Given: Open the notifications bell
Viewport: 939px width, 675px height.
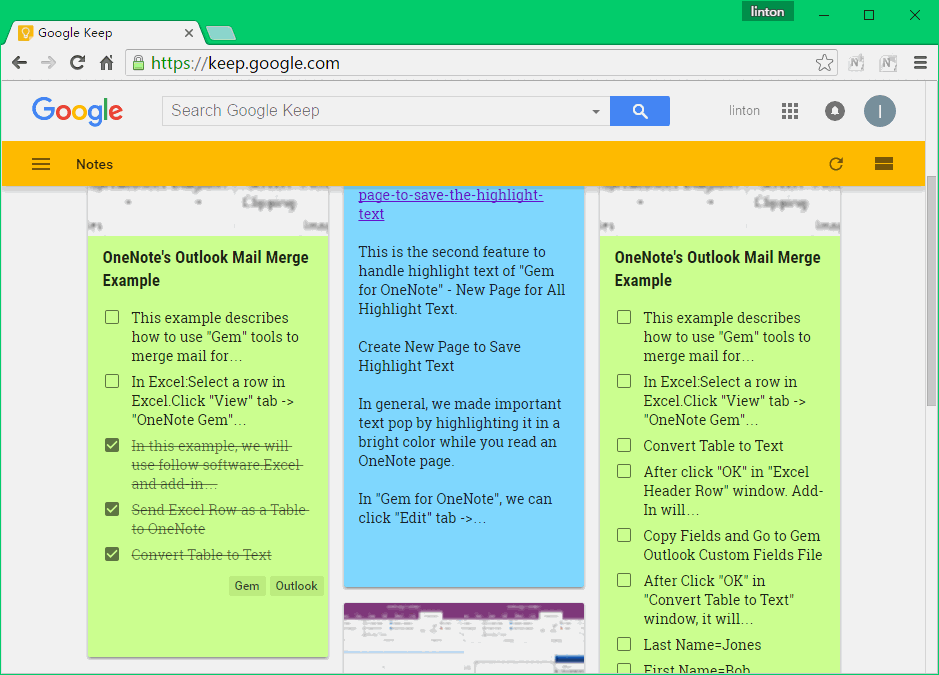Looking at the screenshot, I should point(835,111).
